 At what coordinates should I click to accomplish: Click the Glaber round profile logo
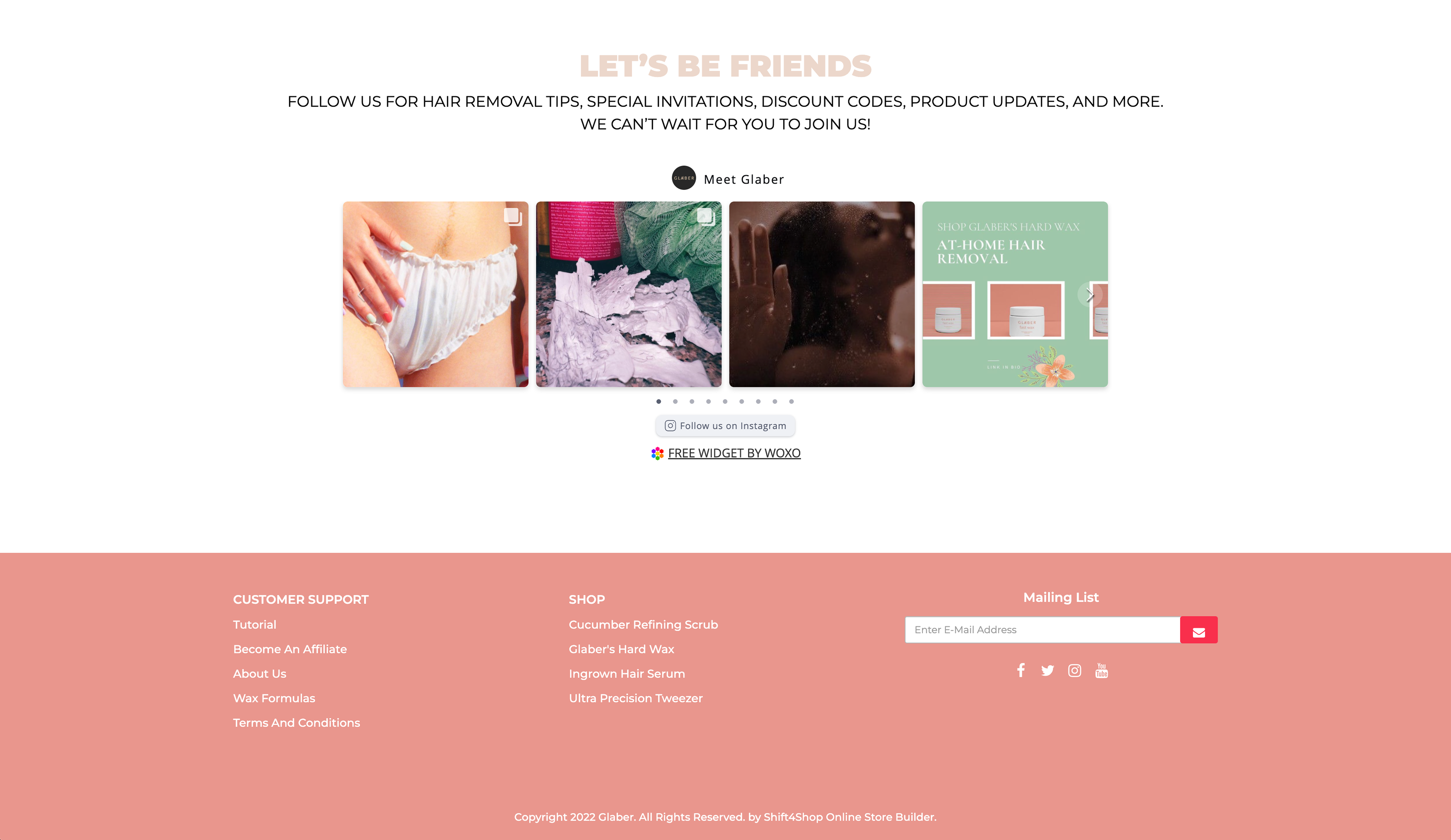pos(684,178)
